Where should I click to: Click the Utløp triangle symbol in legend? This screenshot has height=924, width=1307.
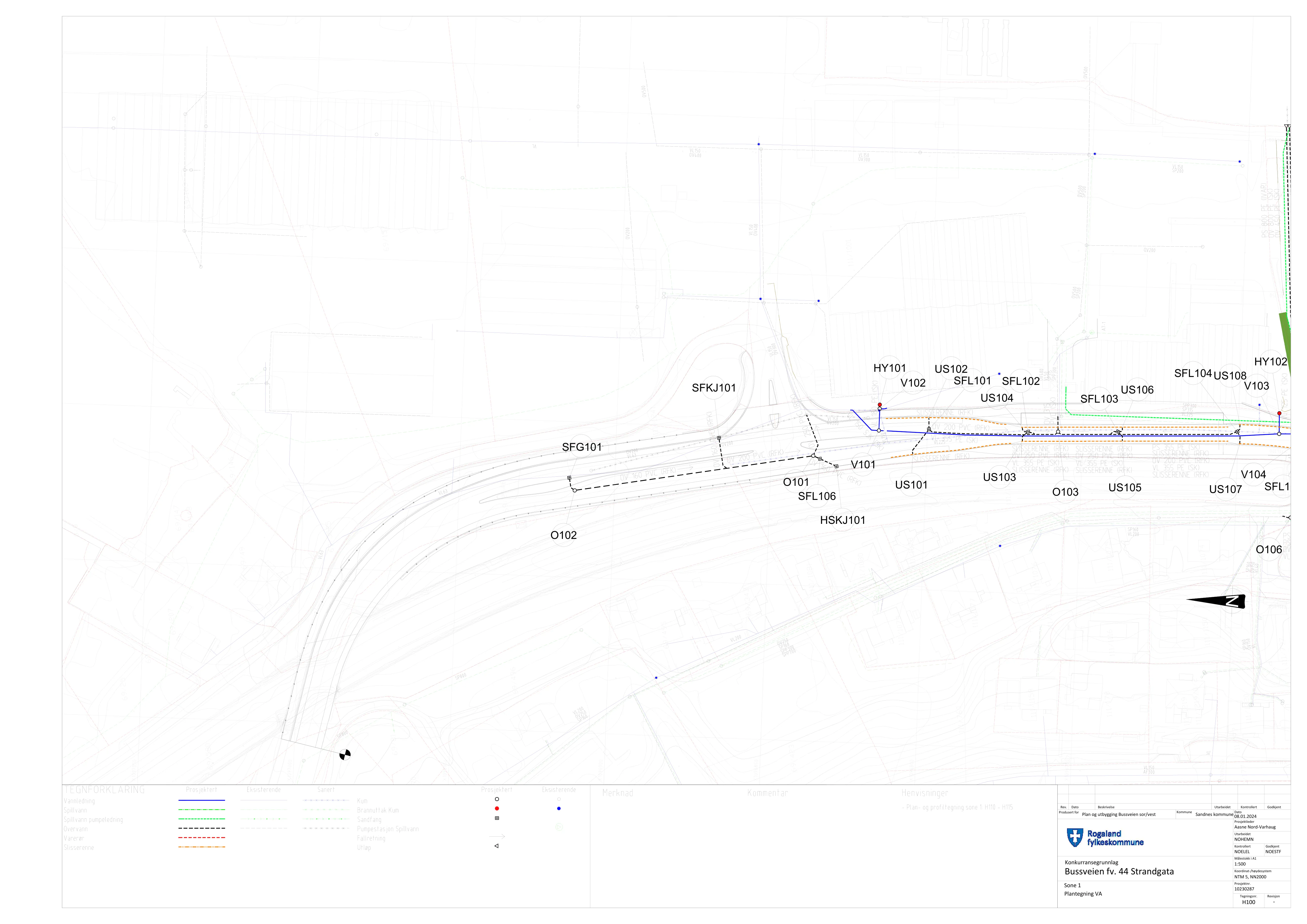tap(496, 846)
